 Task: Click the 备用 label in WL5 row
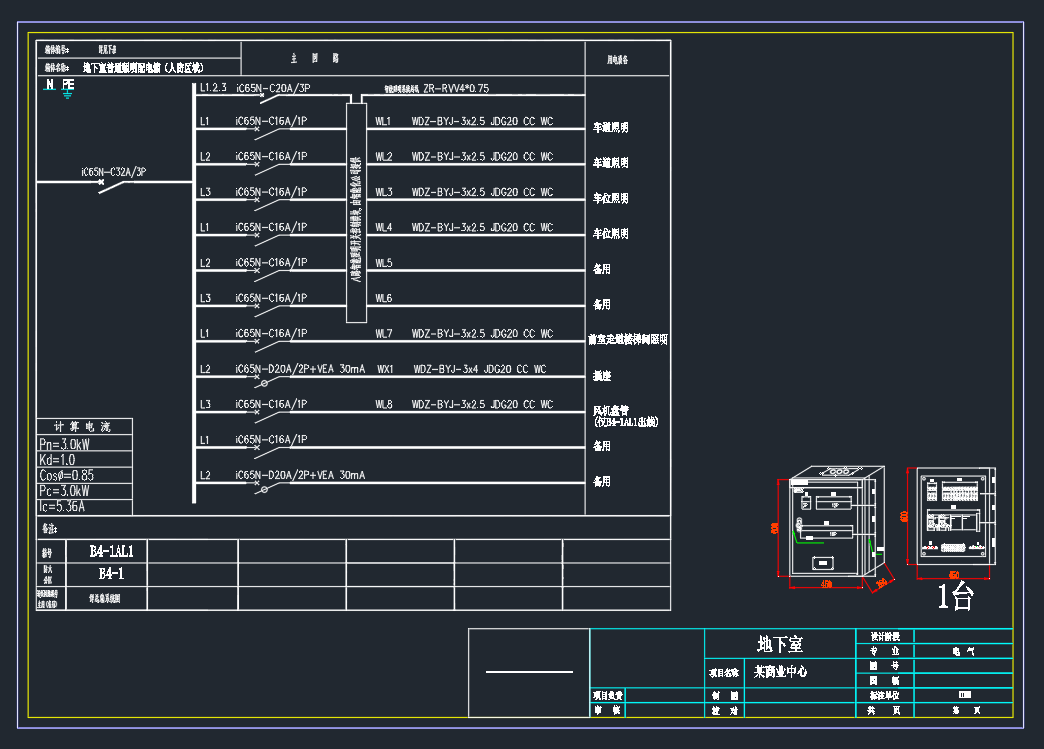coord(602,269)
